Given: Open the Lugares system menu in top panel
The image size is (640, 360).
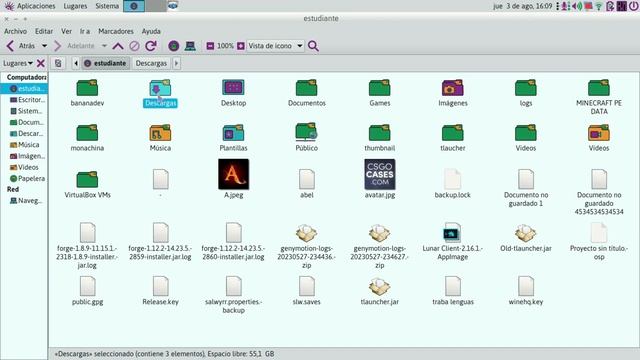Looking at the screenshot, I should click(75, 6).
